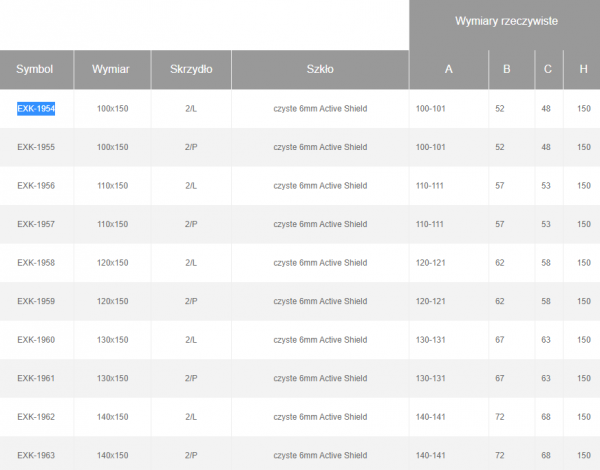This screenshot has width=600, height=470.
Task: Click B value 57 in EXK-1957 row
Action: coord(500,224)
